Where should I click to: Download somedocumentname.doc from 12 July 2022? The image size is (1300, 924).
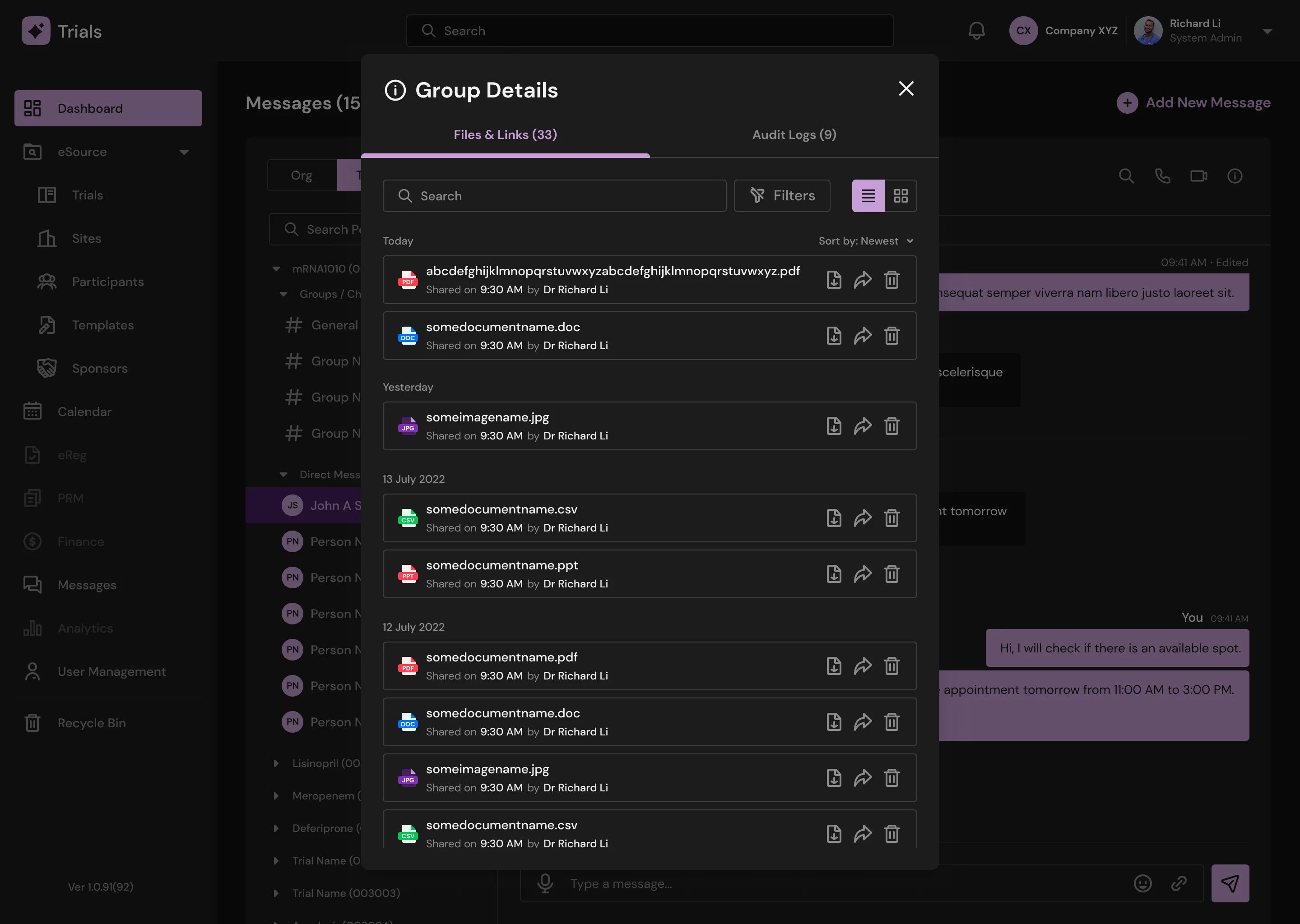click(x=834, y=722)
